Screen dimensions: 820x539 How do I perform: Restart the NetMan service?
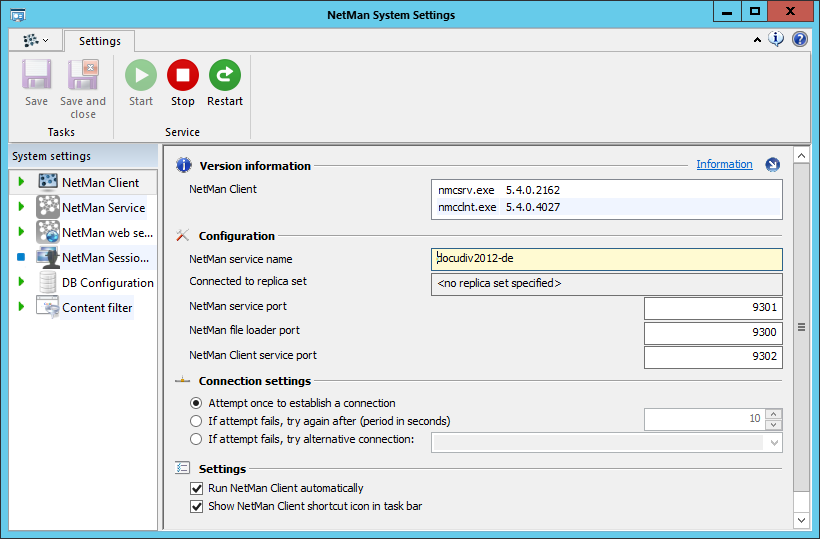click(x=225, y=75)
